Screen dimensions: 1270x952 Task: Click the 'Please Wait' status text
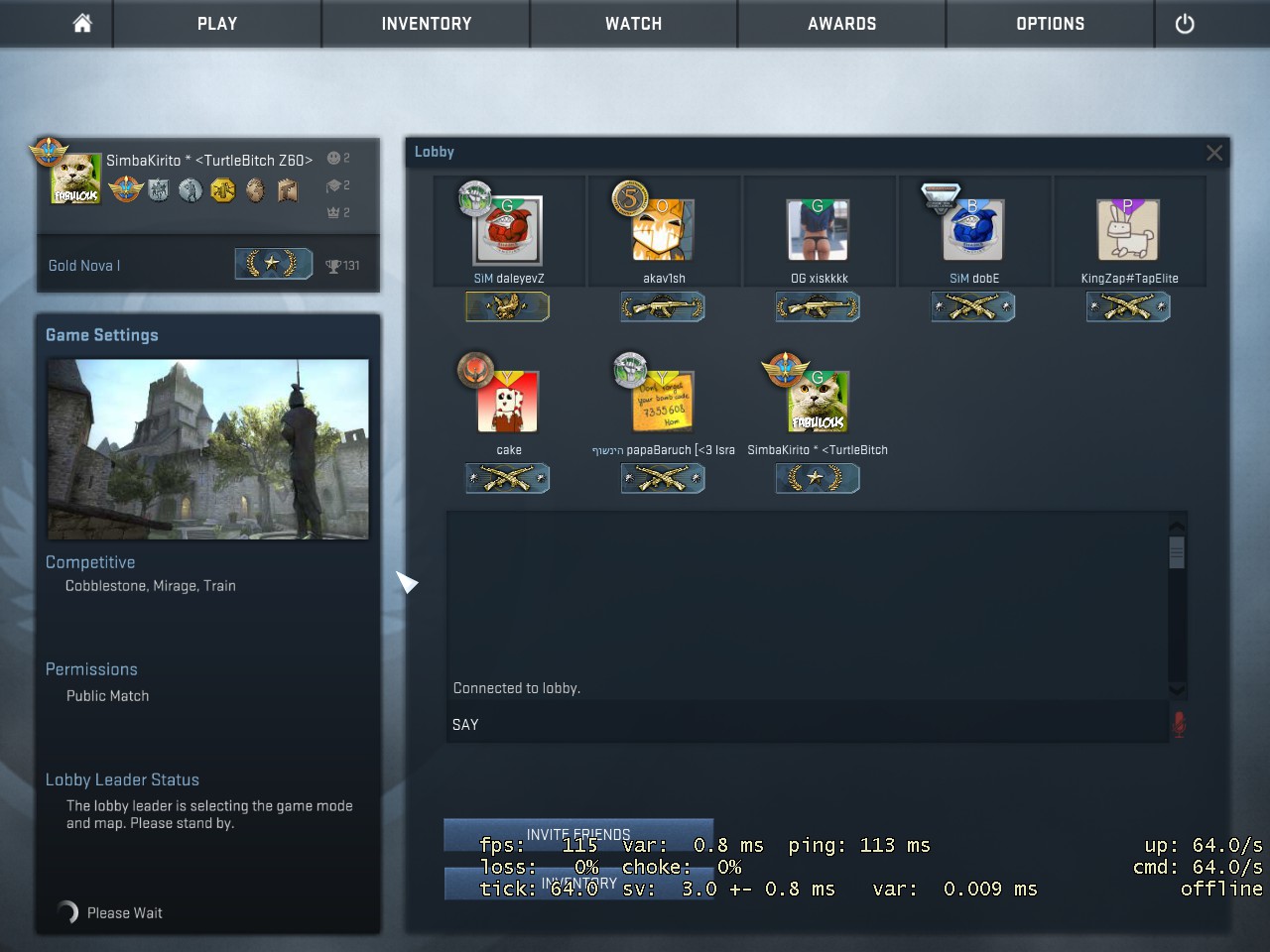click(x=125, y=913)
